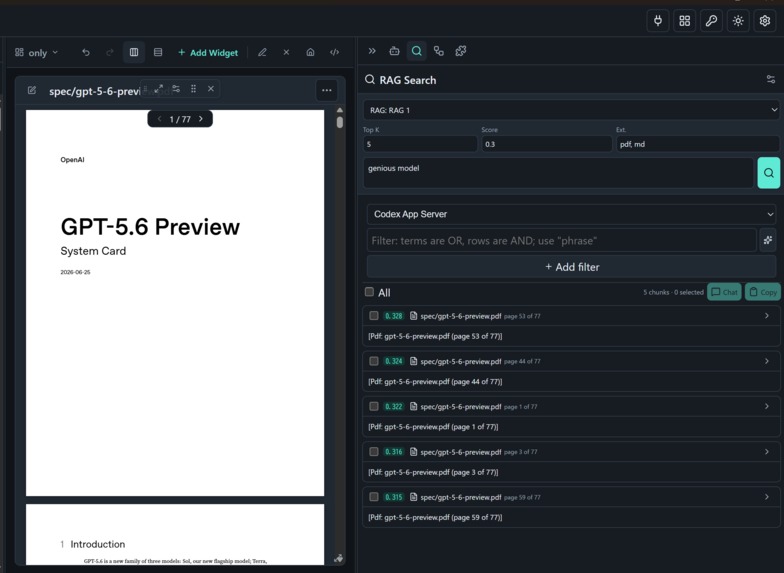The width and height of the screenshot is (784, 573).
Task: Expand the page 53 of 77 result chevron
Action: click(x=767, y=316)
